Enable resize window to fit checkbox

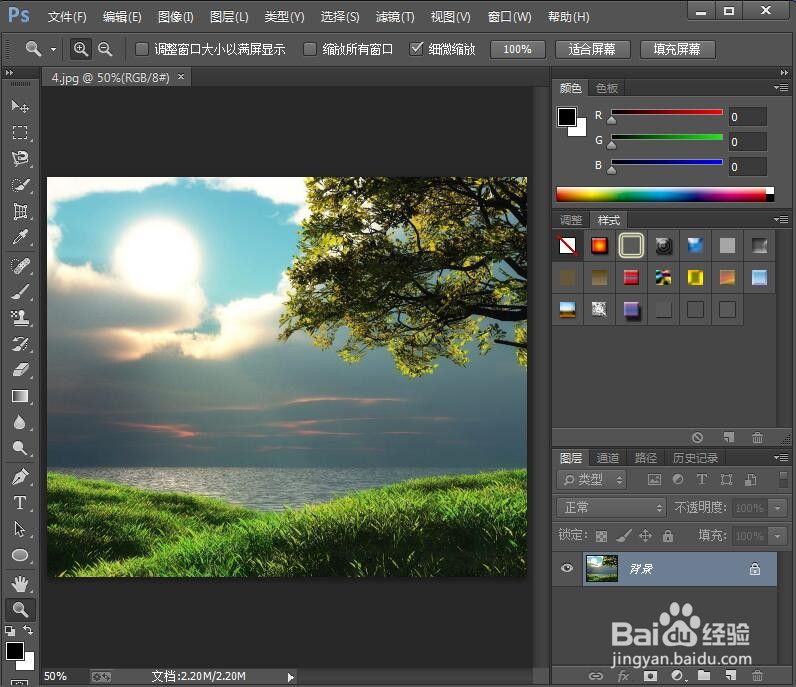pos(142,49)
